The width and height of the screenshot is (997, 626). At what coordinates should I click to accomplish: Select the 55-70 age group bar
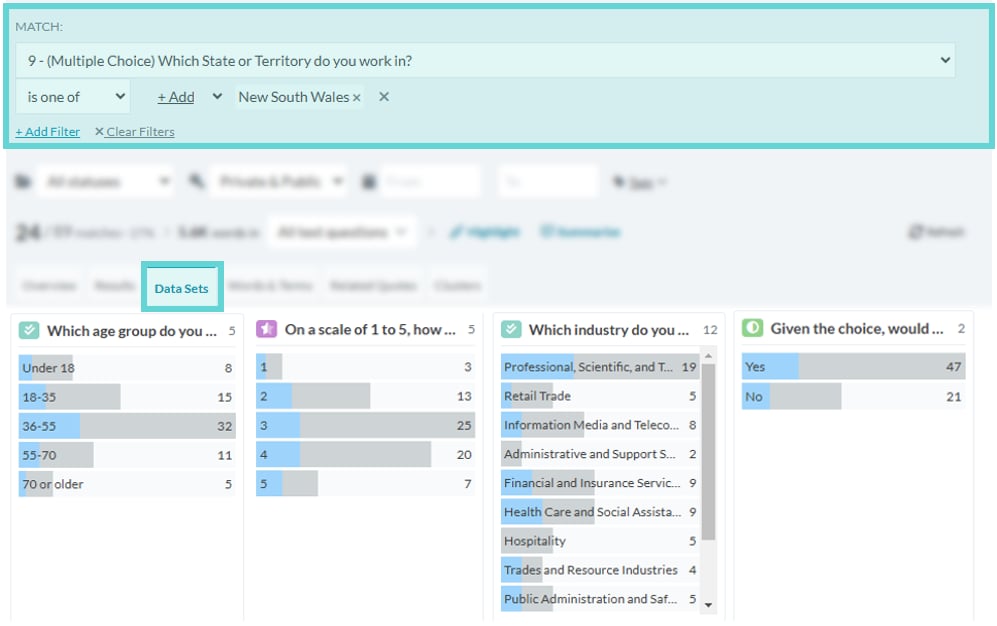coord(127,455)
